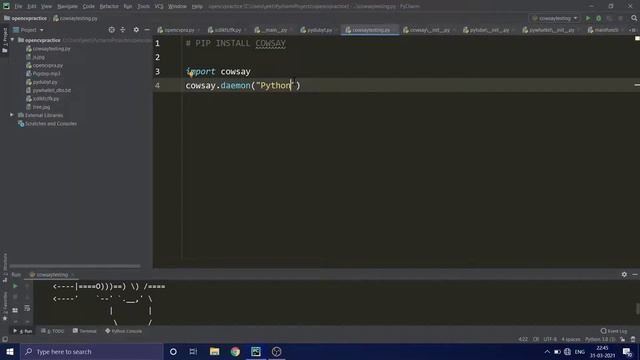Click the Python interpreter in the status bar

[x=600, y=340]
